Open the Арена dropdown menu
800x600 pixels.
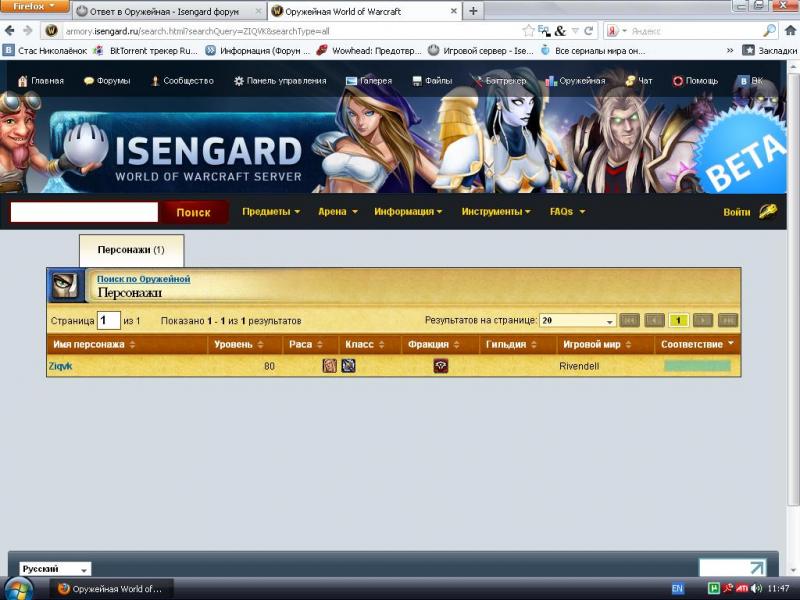point(338,212)
